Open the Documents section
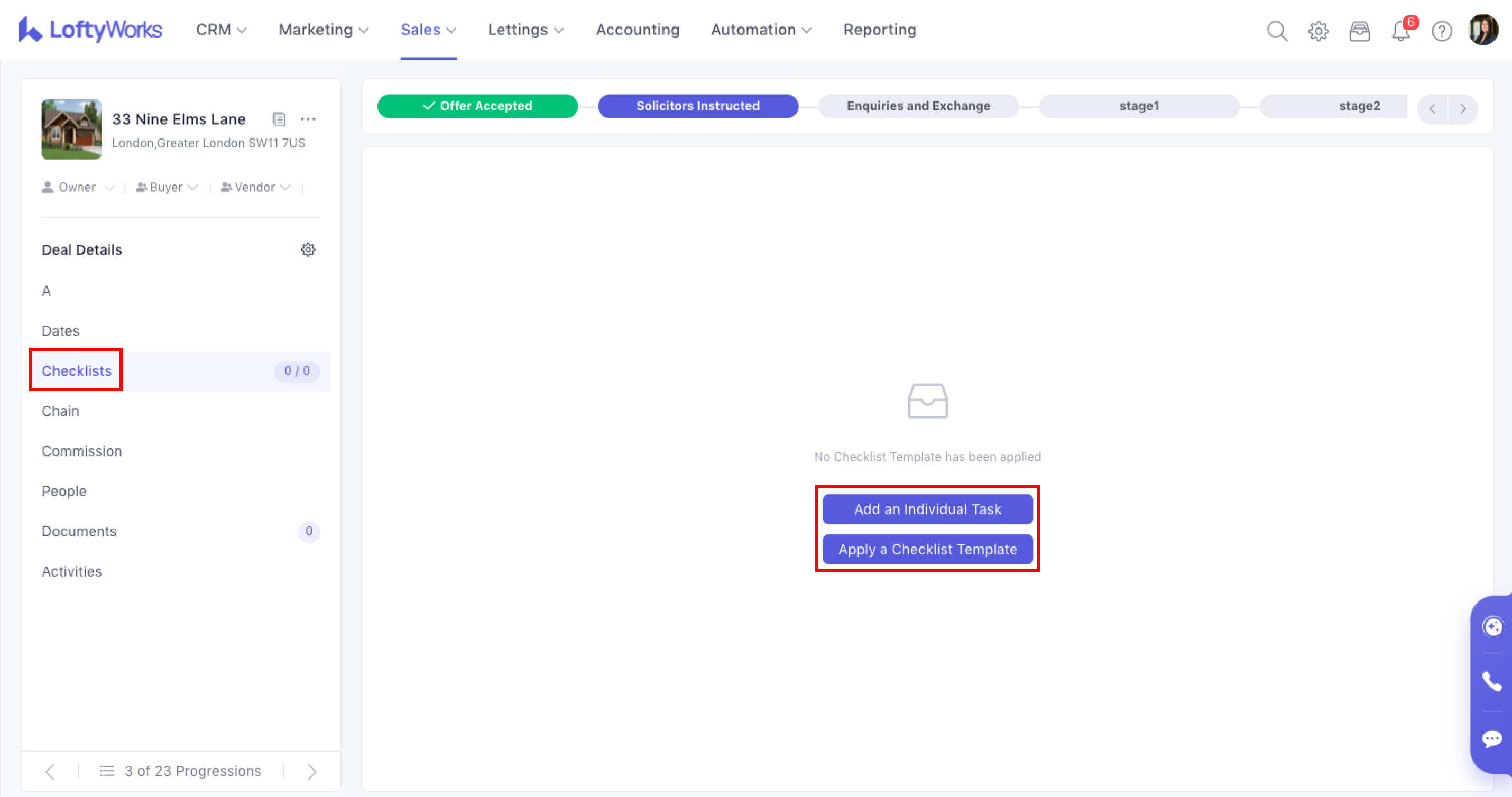 tap(79, 531)
